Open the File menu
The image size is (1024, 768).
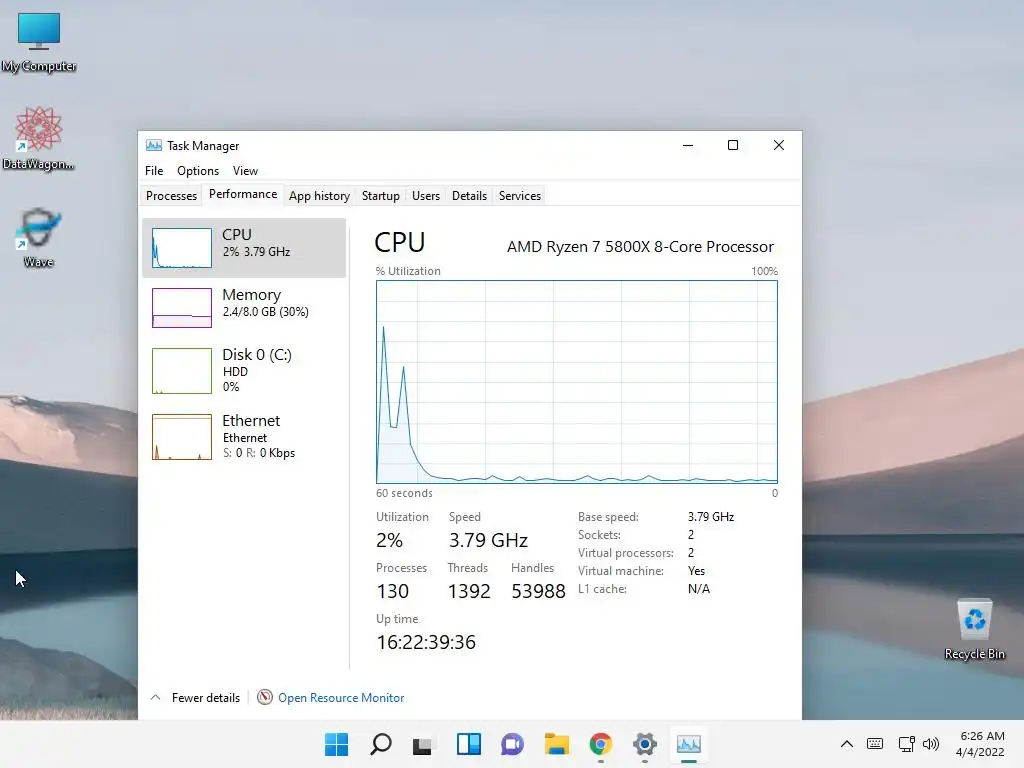click(154, 170)
